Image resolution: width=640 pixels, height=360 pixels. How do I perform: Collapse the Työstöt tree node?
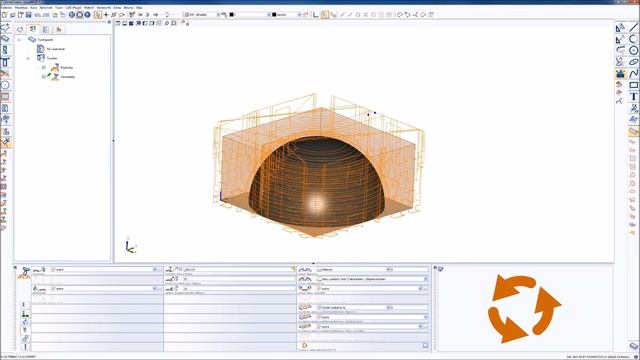28,58
